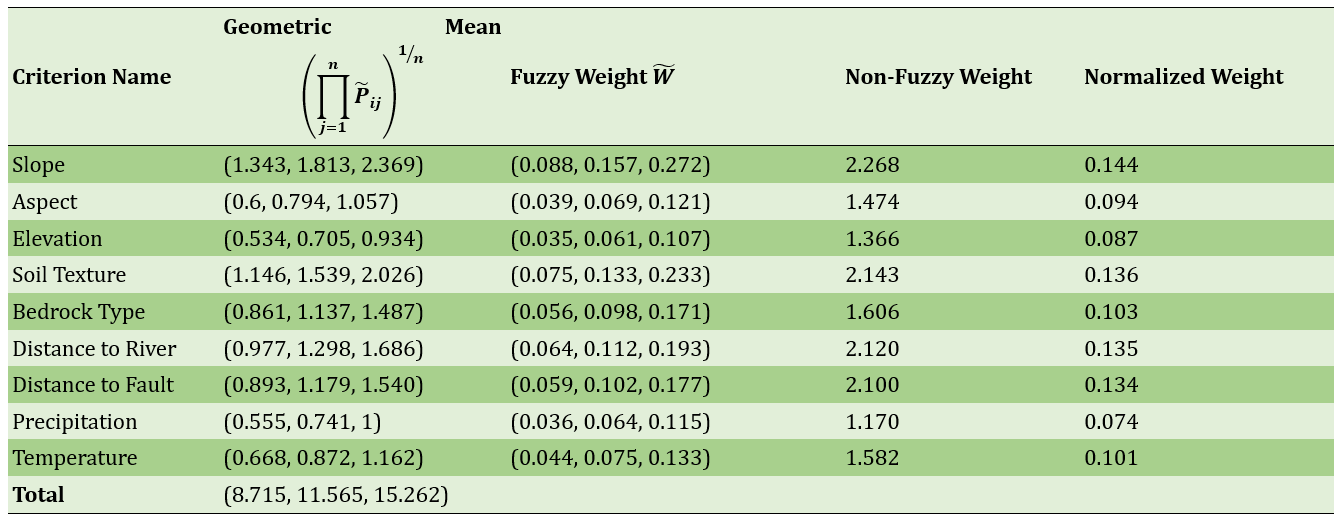Click the Precipitation row label
1344x517 pixels.
point(74,422)
